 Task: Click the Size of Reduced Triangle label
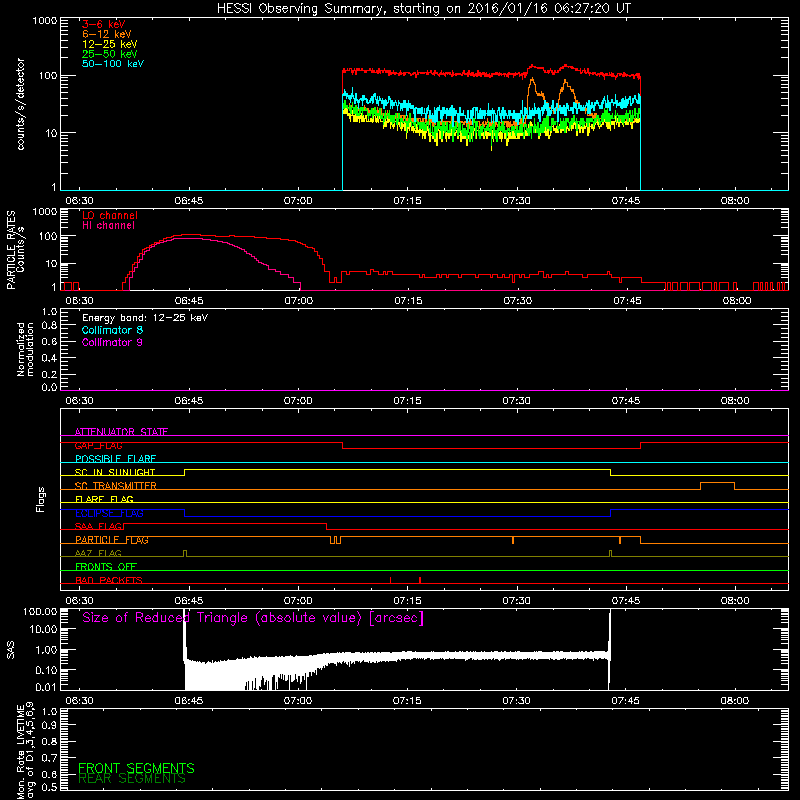(253, 618)
